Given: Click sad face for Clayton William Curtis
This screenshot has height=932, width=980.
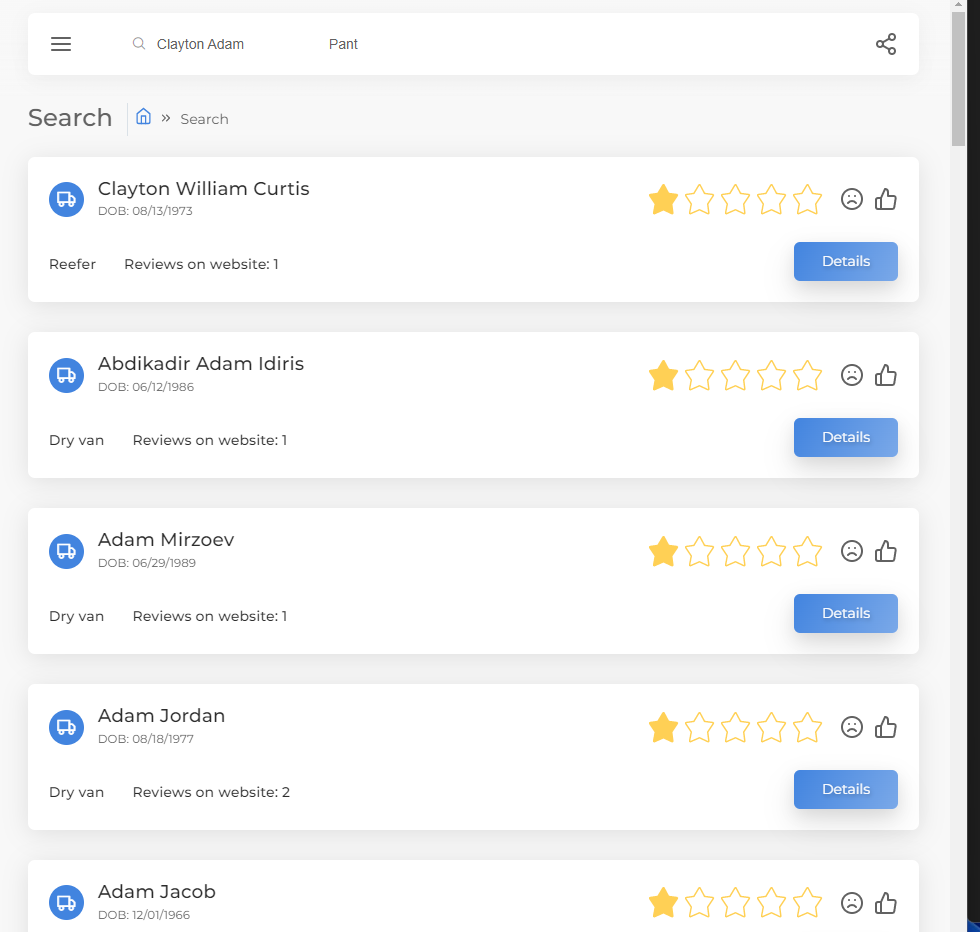Looking at the screenshot, I should pyautogui.click(x=851, y=199).
